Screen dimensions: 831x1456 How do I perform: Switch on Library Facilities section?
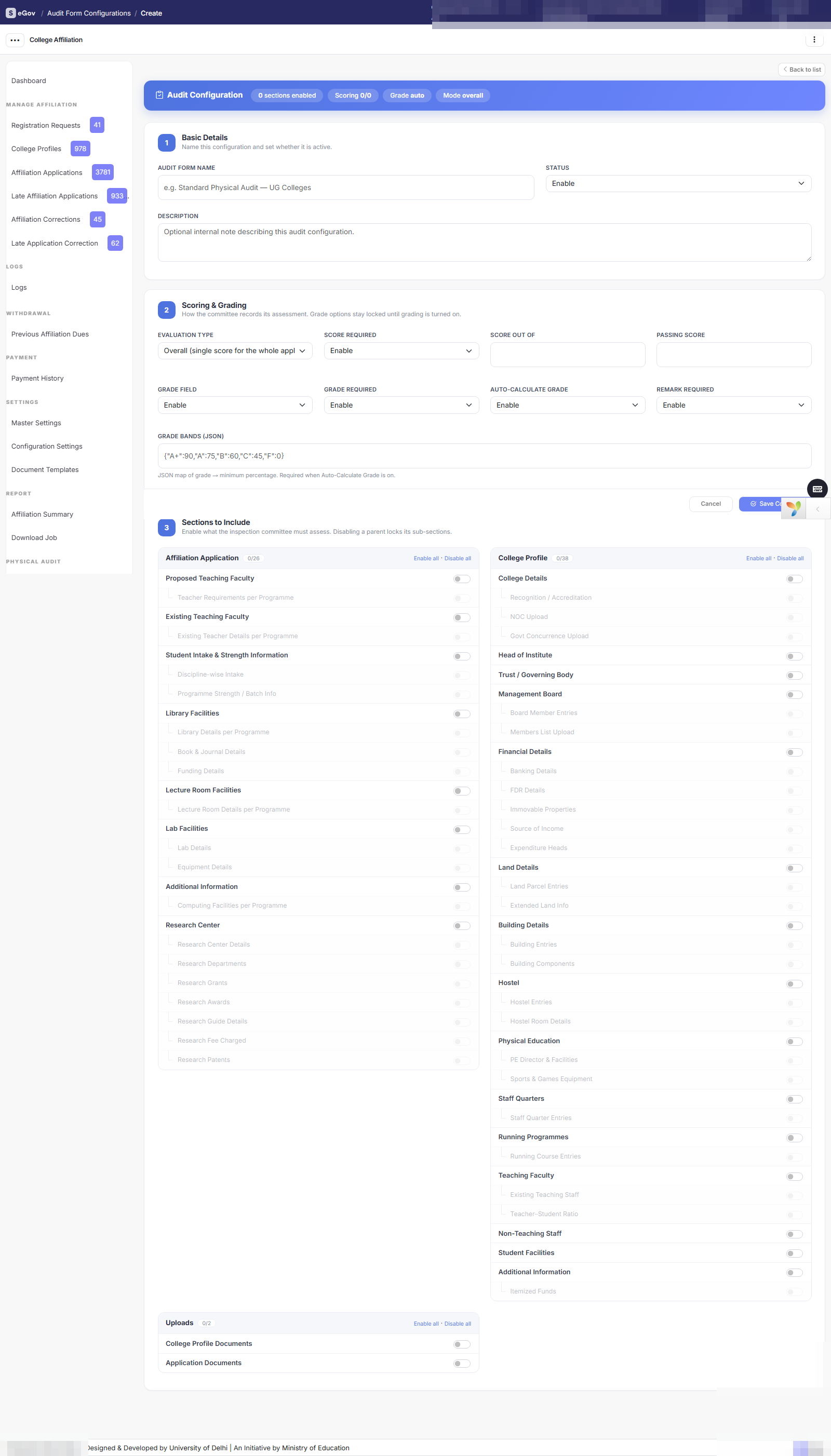pos(462,714)
